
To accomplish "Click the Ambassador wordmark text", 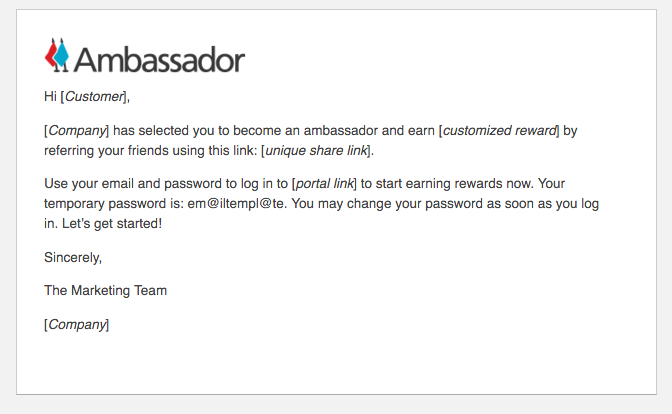I will click(x=159, y=59).
